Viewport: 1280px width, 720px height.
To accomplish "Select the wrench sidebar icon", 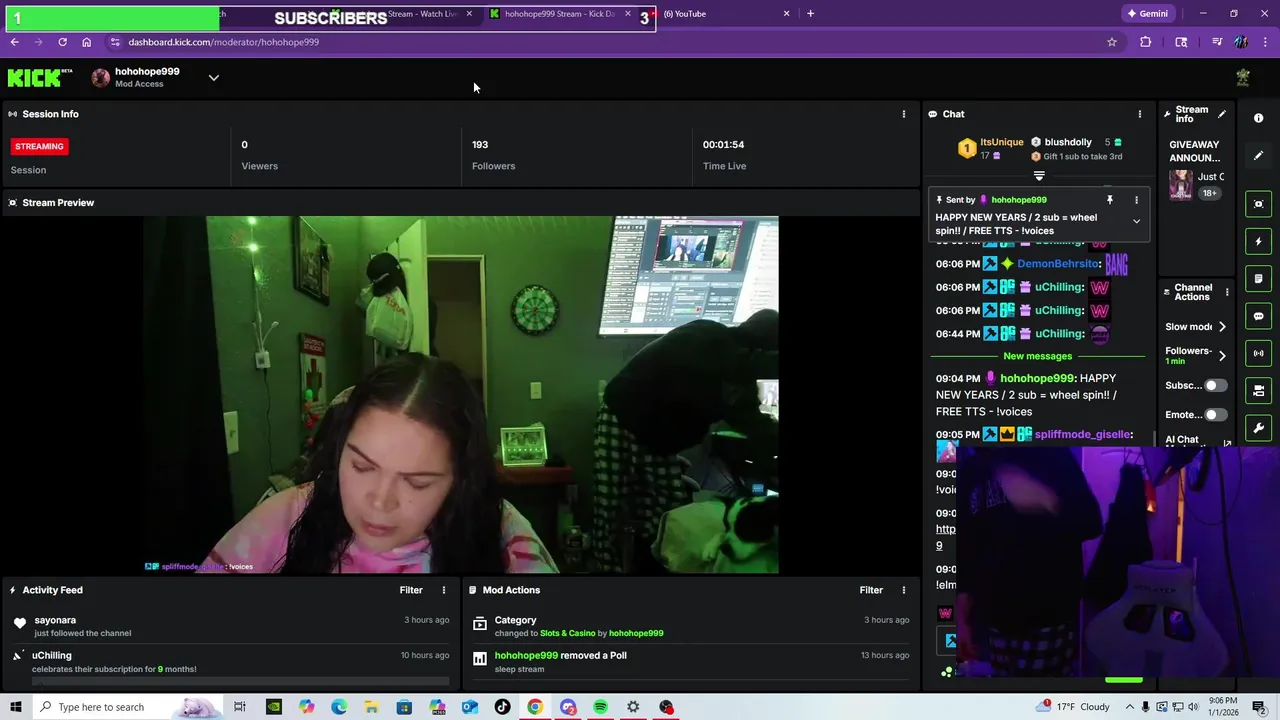I will (x=1258, y=428).
